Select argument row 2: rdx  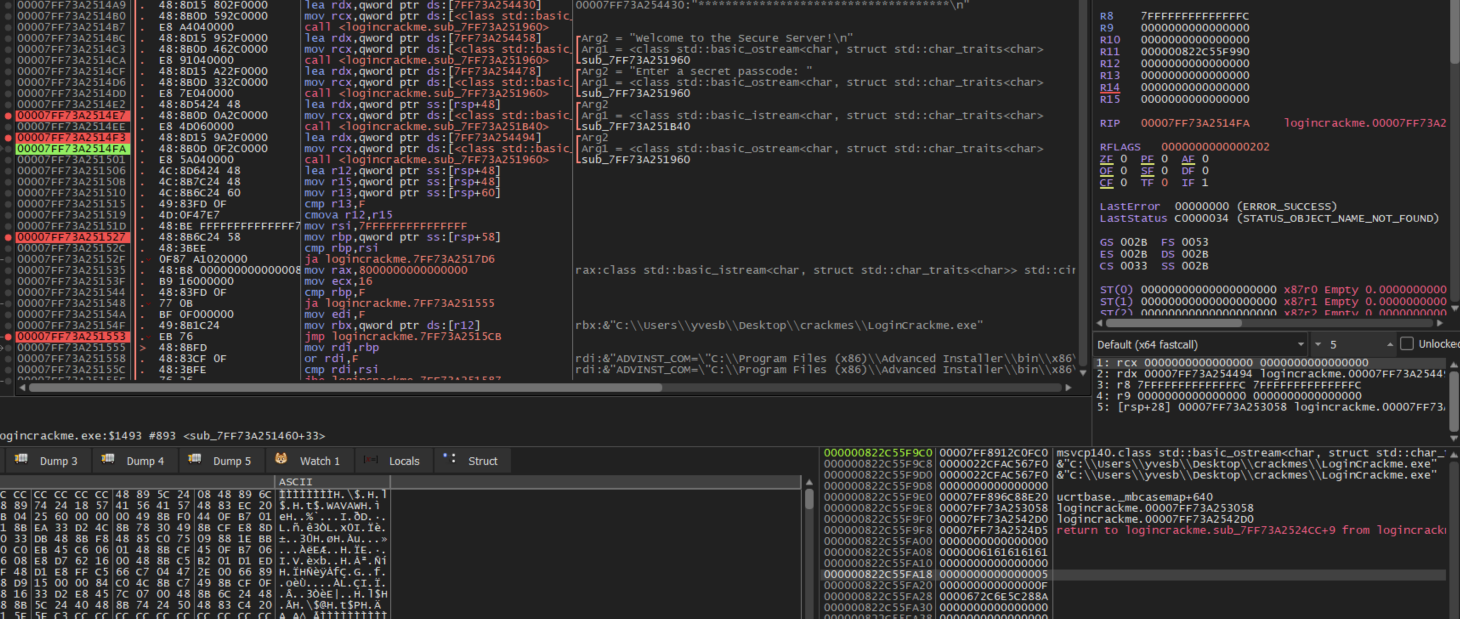click(1270, 373)
